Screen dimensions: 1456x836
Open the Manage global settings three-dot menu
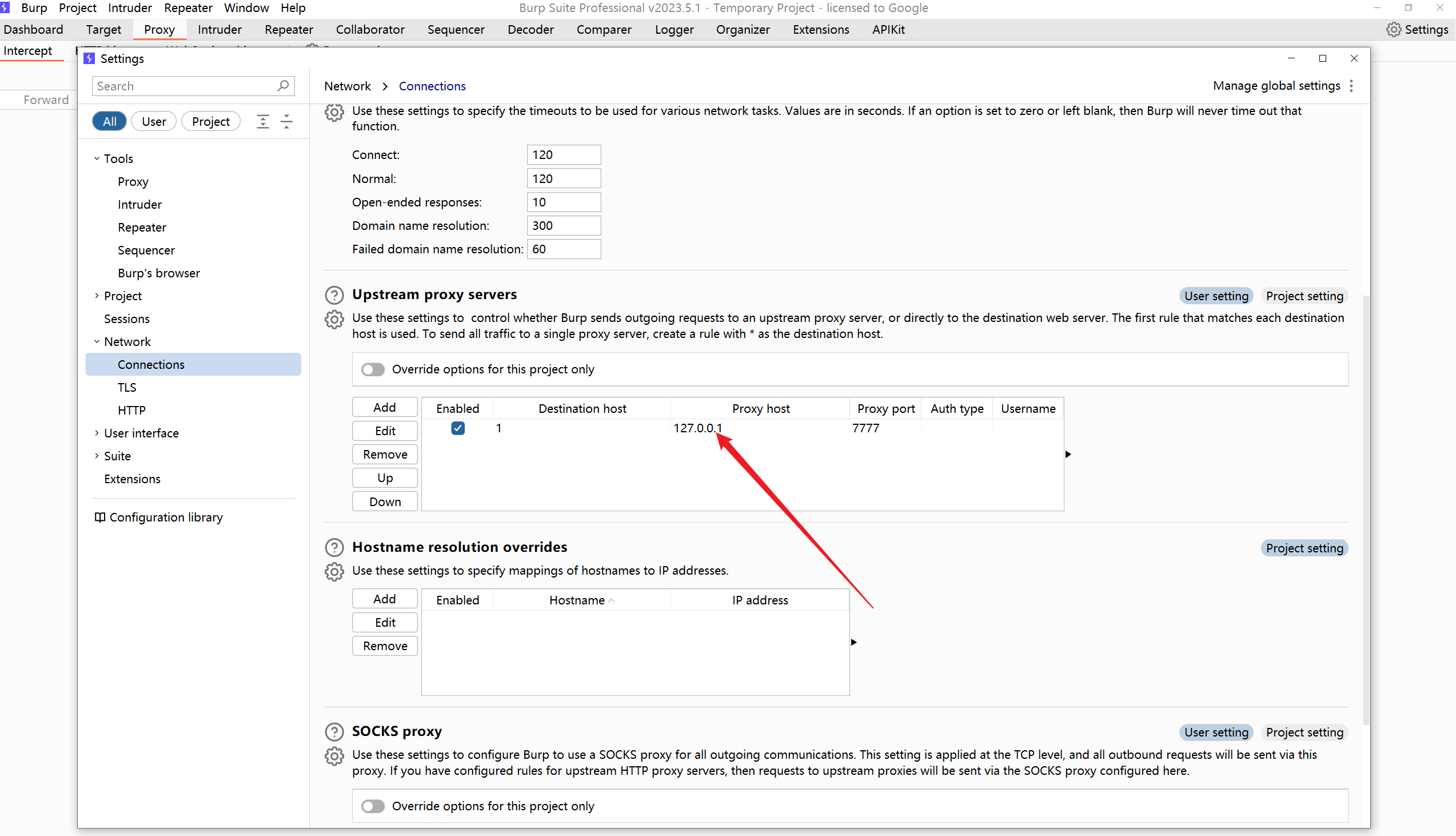coord(1351,86)
